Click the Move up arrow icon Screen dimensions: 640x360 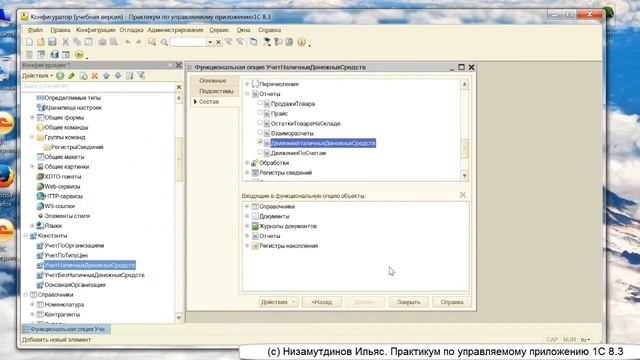pyautogui.click(x=106, y=76)
